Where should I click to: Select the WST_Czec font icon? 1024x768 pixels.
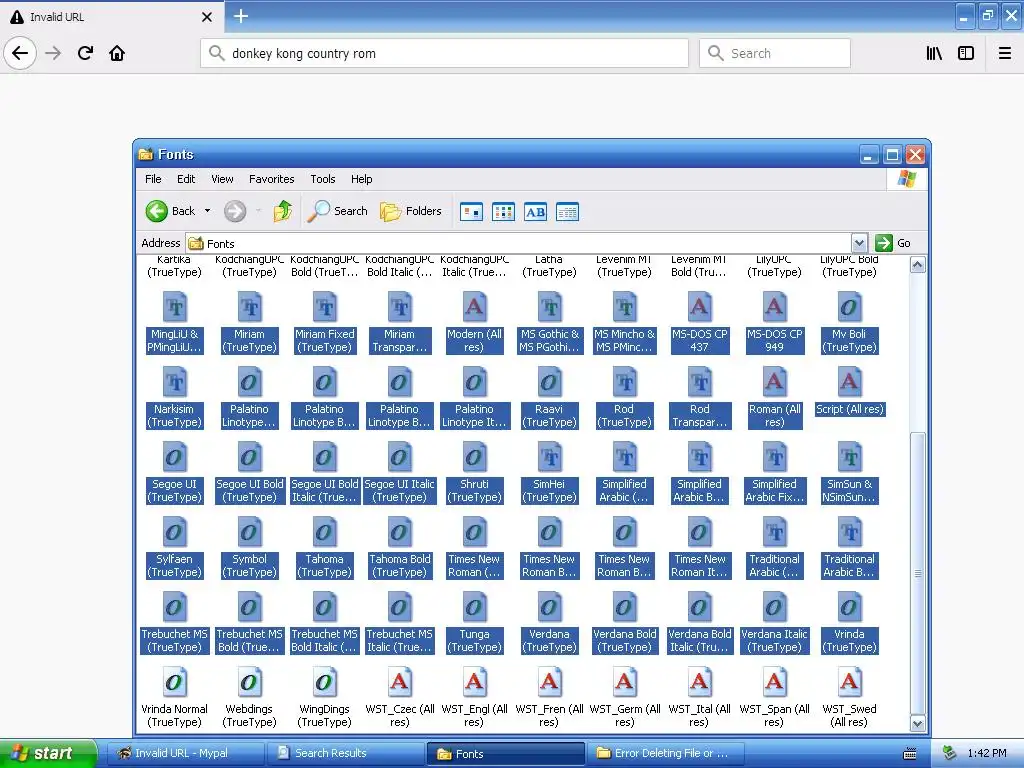tap(400, 682)
